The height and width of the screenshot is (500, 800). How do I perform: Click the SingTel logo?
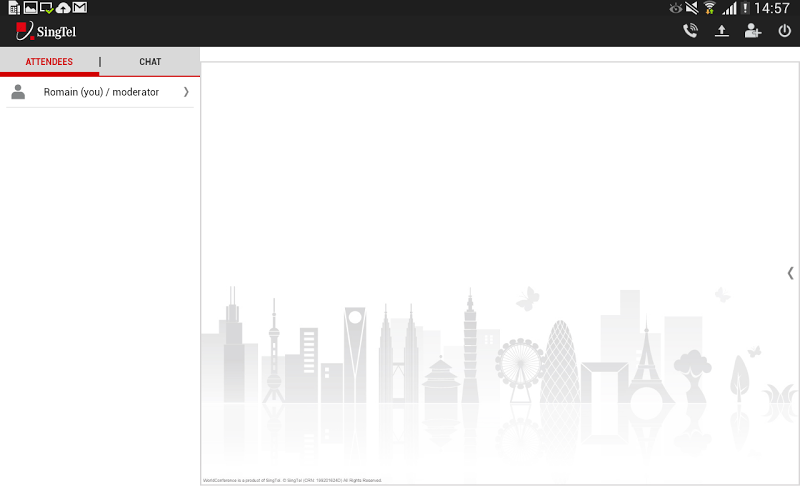coord(45,31)
